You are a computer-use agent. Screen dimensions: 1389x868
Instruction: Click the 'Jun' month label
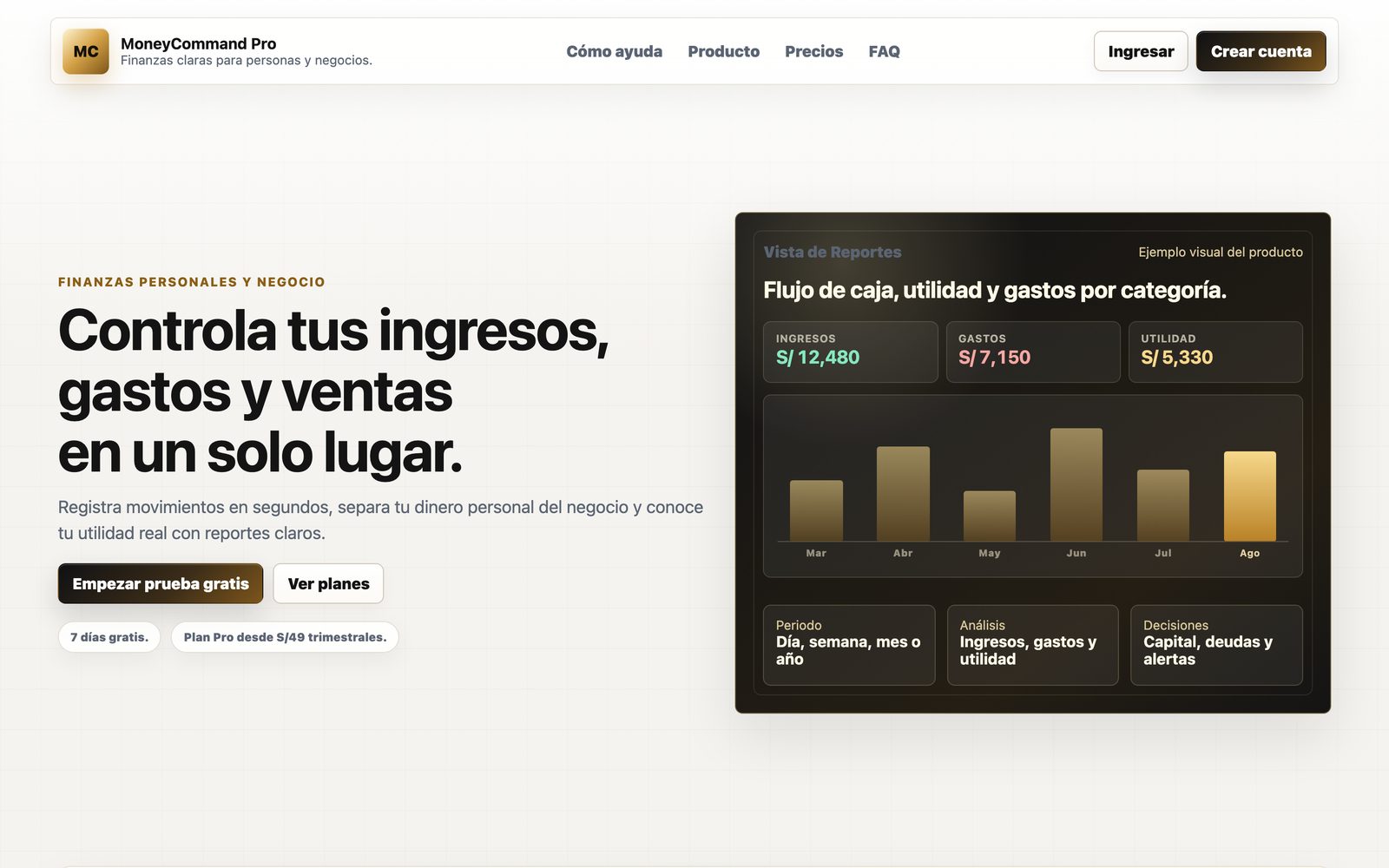[1076, 553]
